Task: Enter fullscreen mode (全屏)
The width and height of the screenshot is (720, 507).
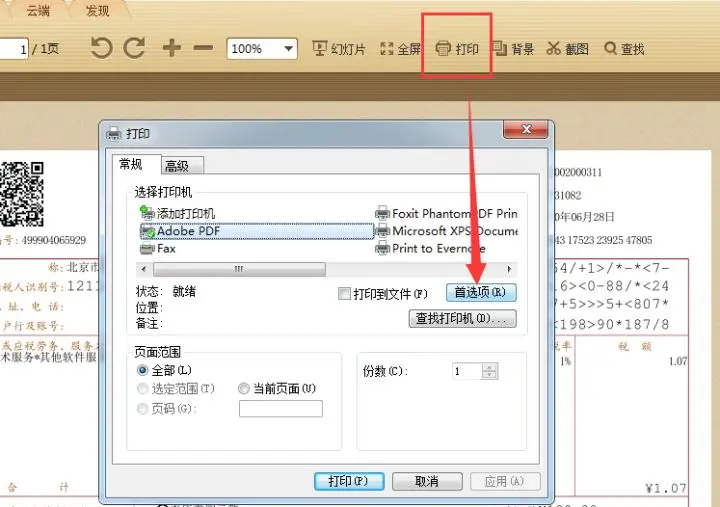Action: pos(400,48)
